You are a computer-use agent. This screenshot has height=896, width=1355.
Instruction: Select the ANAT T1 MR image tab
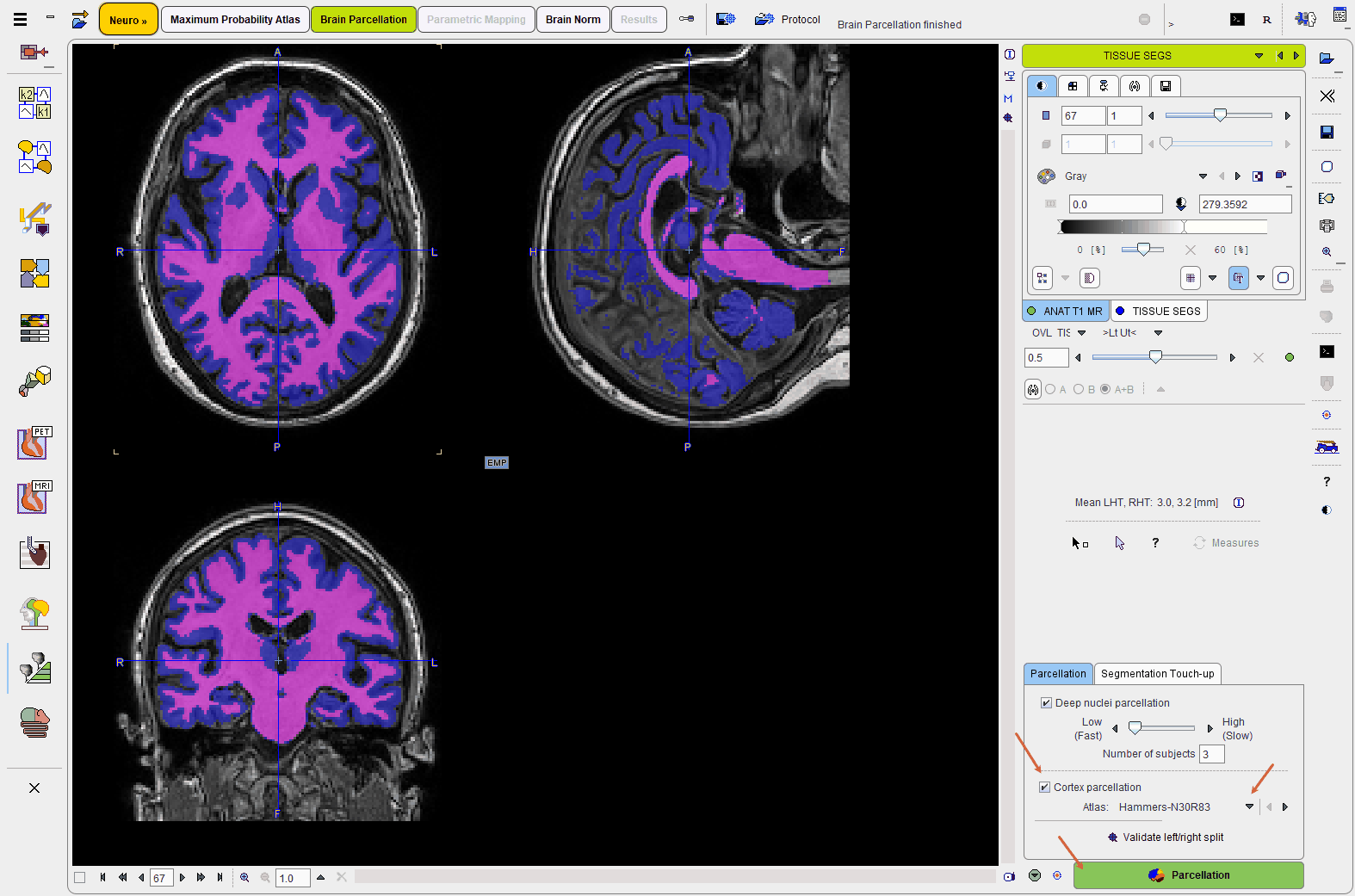(x=1064, y=311)
